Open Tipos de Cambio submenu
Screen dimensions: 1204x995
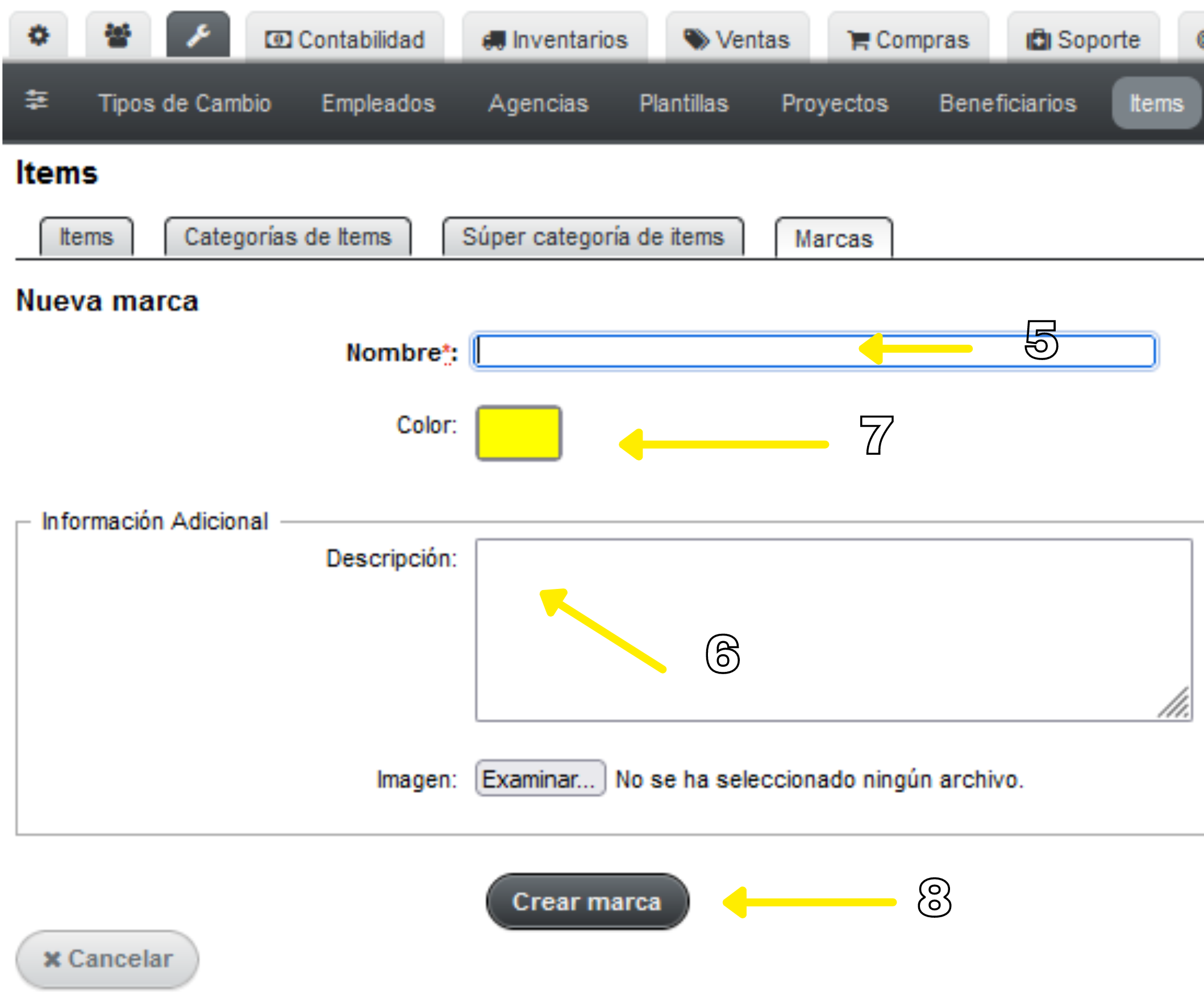click(x=185, y=103)
